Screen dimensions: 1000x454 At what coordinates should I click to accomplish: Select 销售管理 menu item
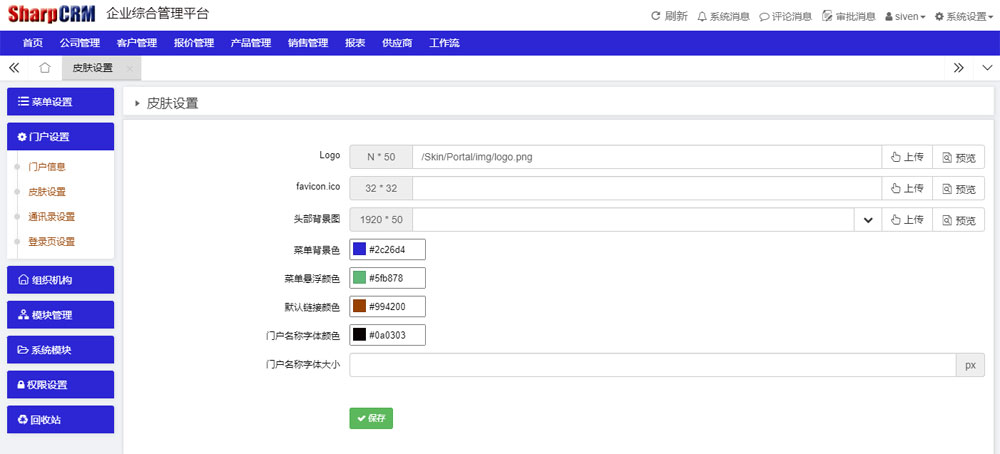tap(307, 43)
